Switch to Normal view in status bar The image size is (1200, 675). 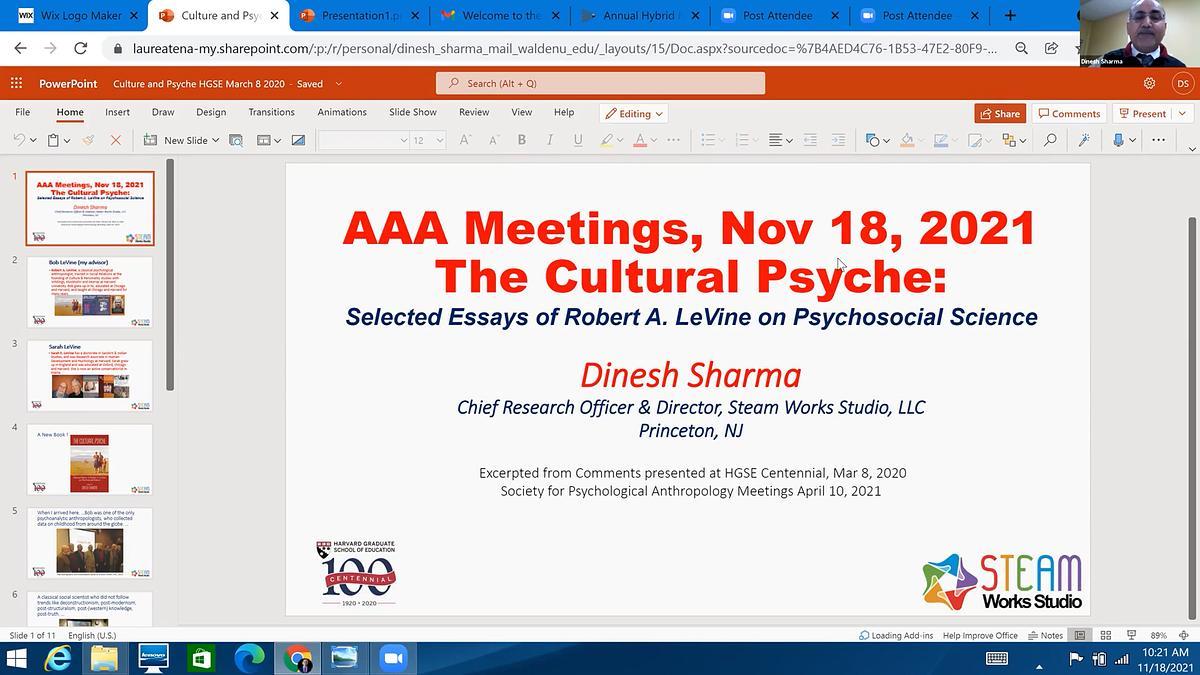1080,635
